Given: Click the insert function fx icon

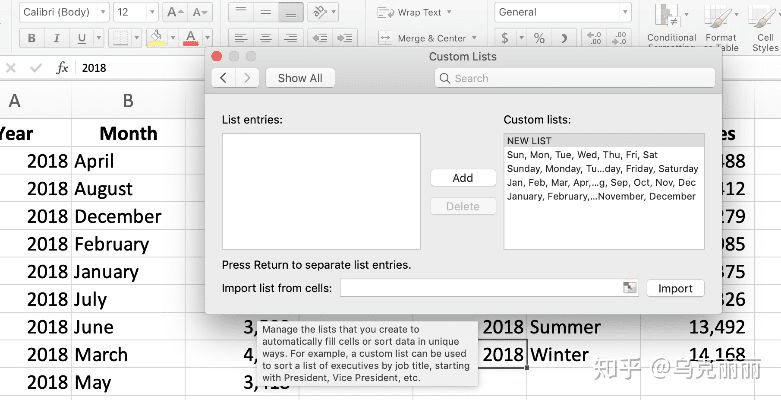Looking at the screenshot, I should click(62, 68).
